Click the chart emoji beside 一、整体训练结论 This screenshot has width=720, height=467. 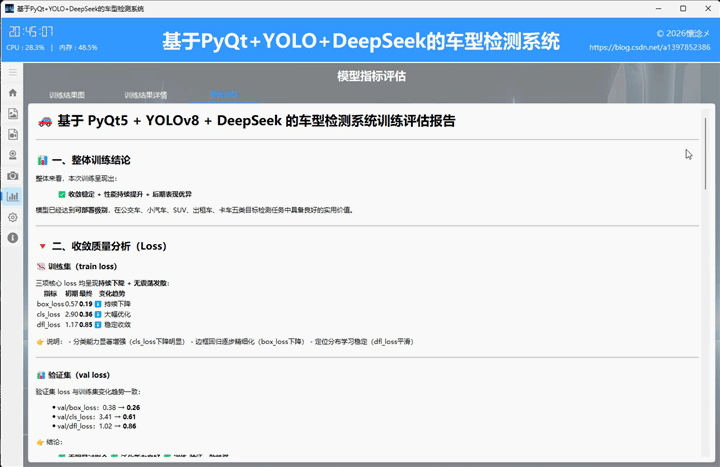42,160
